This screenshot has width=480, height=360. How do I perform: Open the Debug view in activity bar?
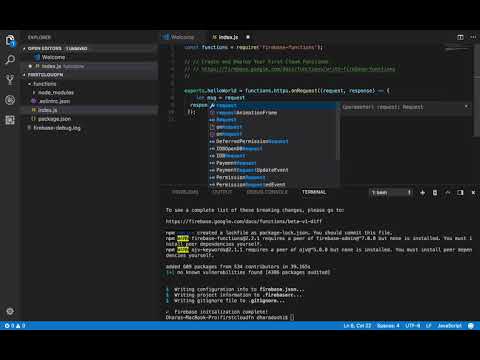[10, 100]
